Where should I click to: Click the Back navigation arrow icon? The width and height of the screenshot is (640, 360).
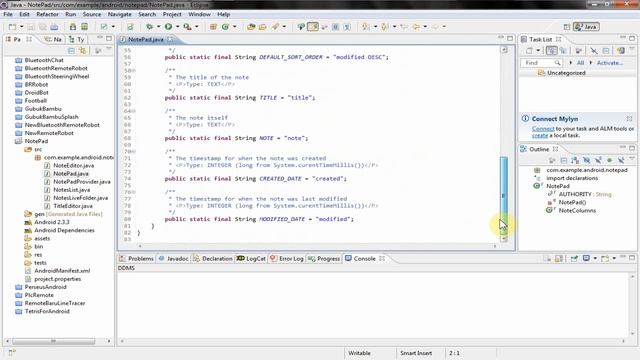click(416, 27)
